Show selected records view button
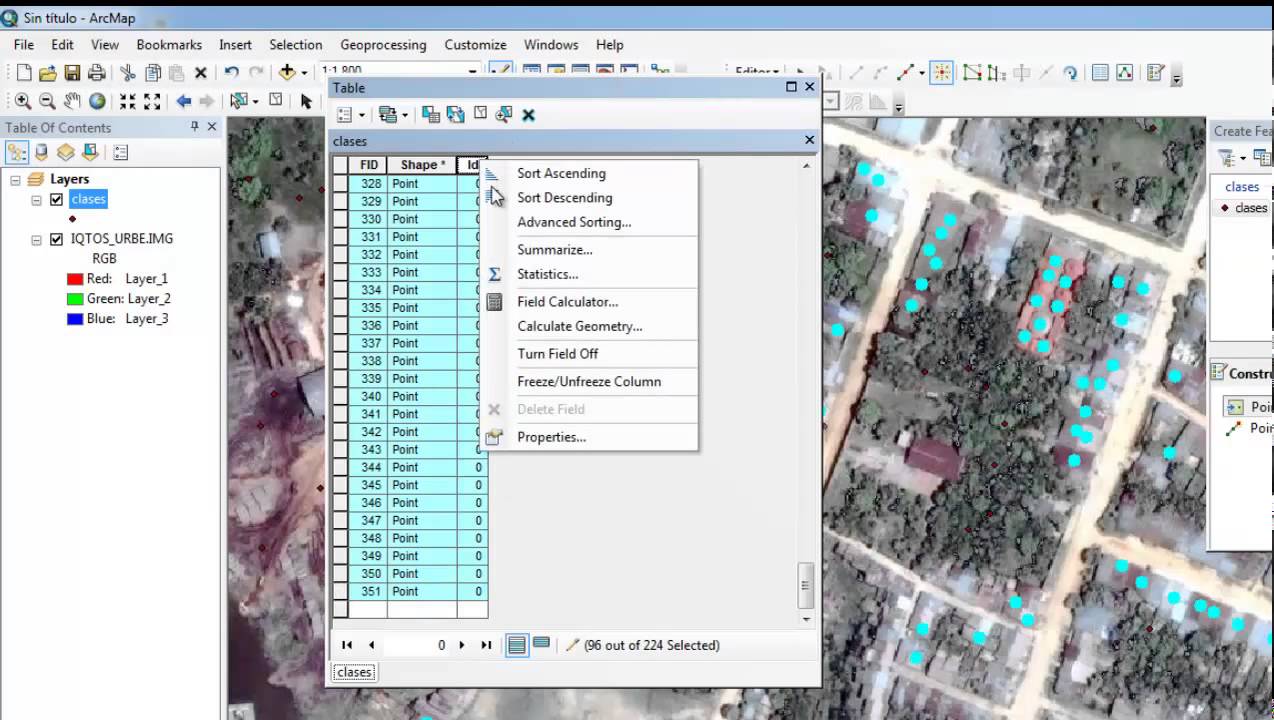This screenshot has height=720, width=1274. pyautogui.click(x=541, y=645)
